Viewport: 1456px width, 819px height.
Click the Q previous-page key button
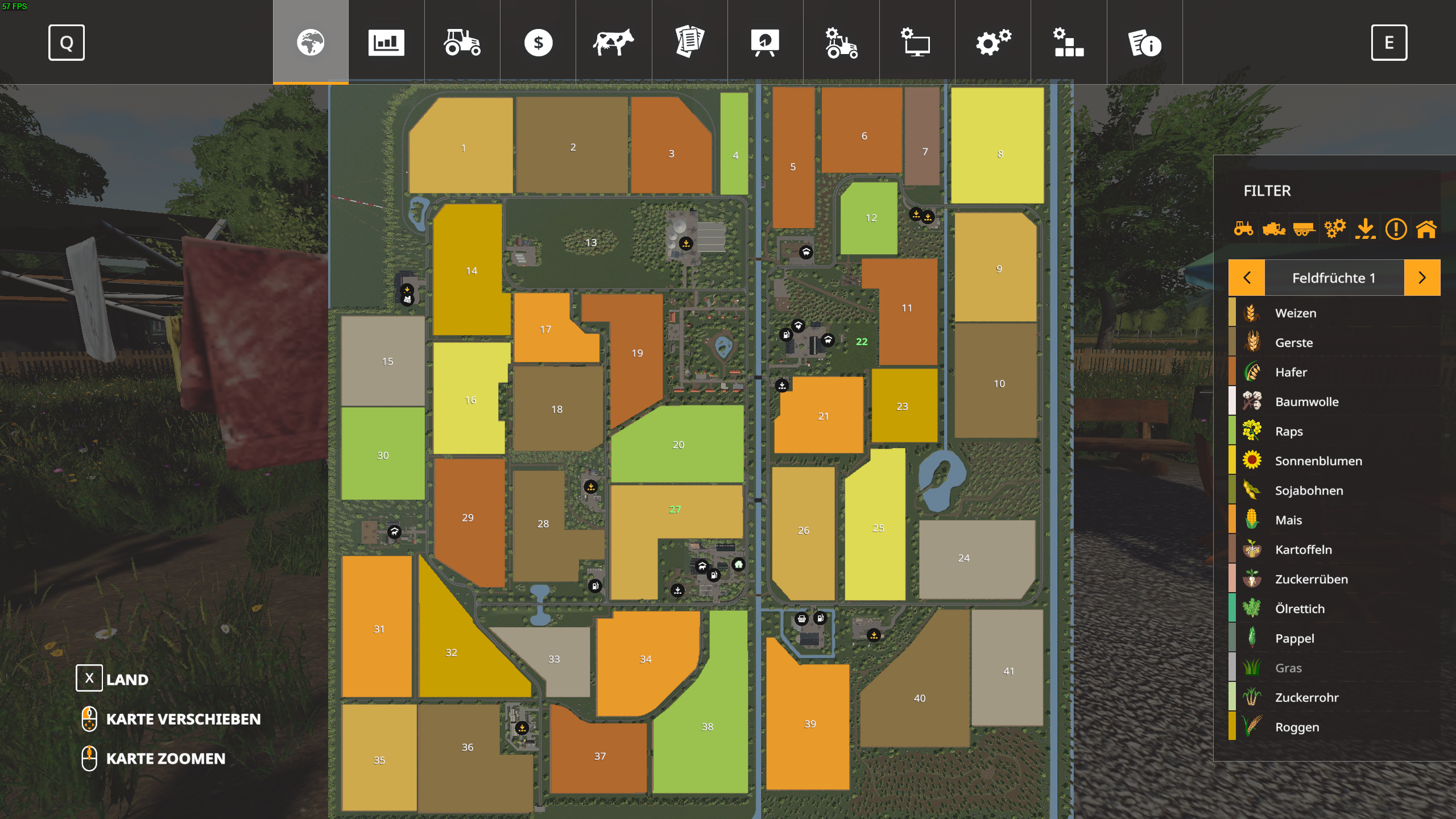point(67,43)
